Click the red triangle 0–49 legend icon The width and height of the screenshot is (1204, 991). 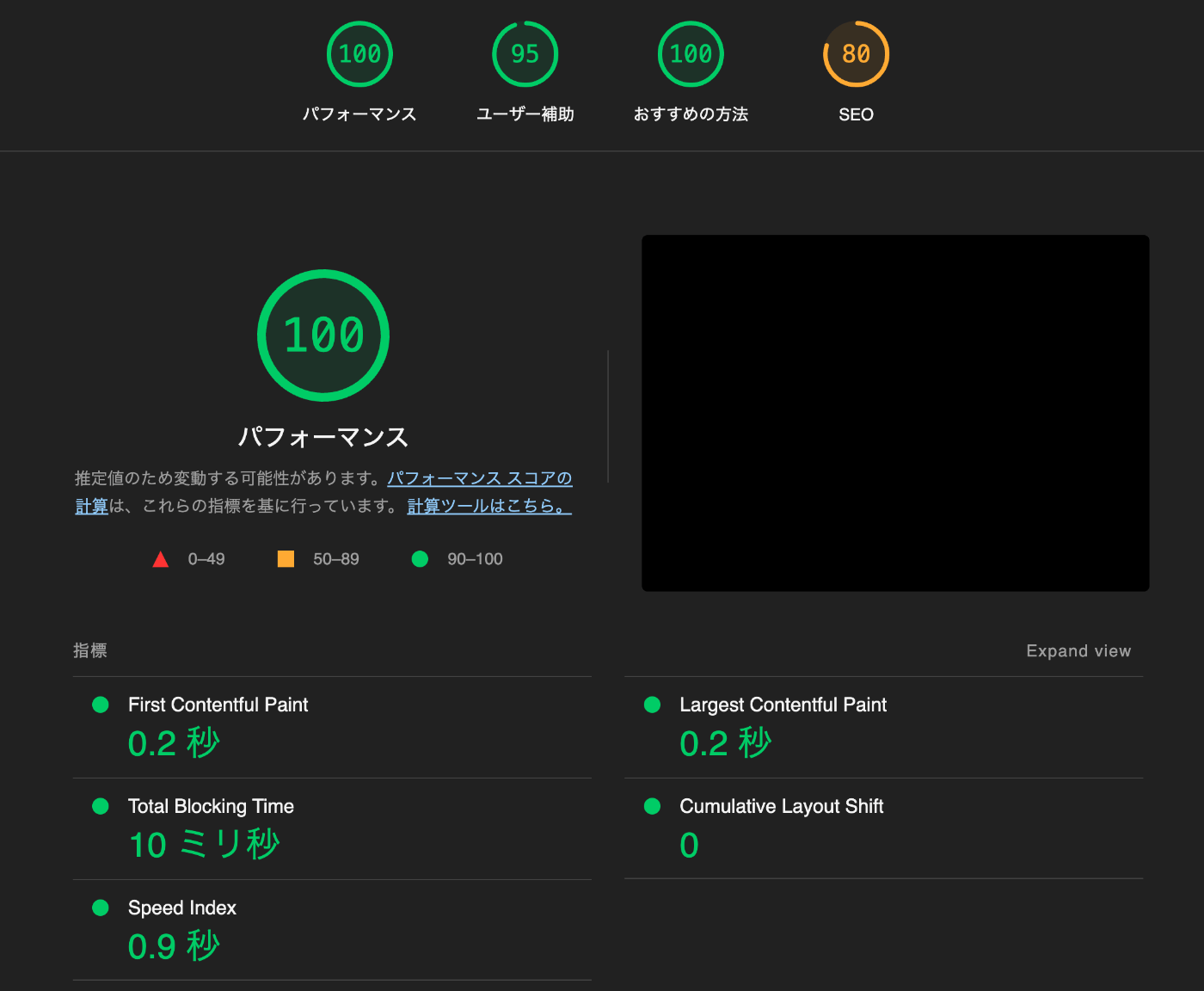pyautogui.click(x=161, y=559)
